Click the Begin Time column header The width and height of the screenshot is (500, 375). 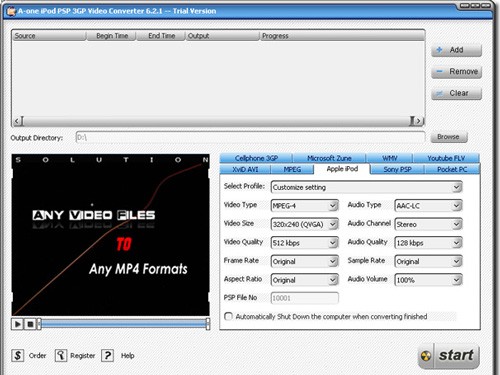112,36
